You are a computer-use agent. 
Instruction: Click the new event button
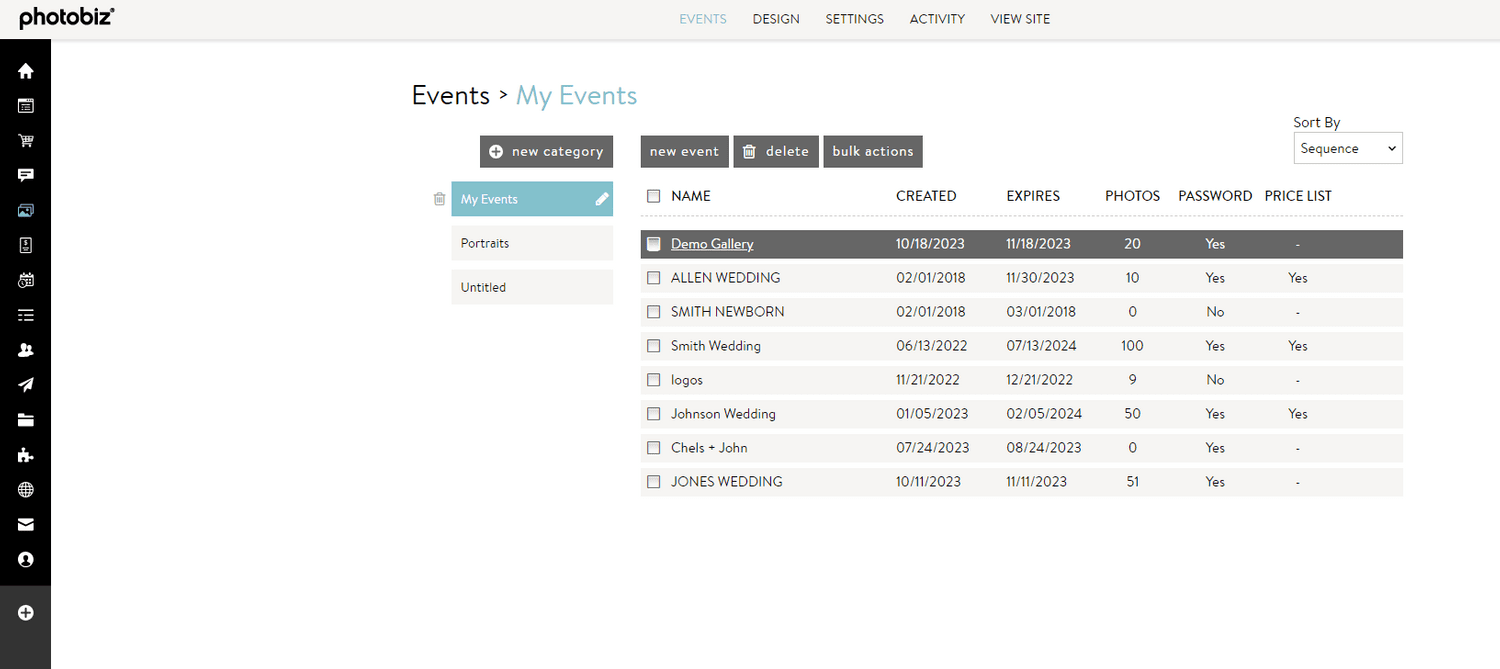(684, 151)
